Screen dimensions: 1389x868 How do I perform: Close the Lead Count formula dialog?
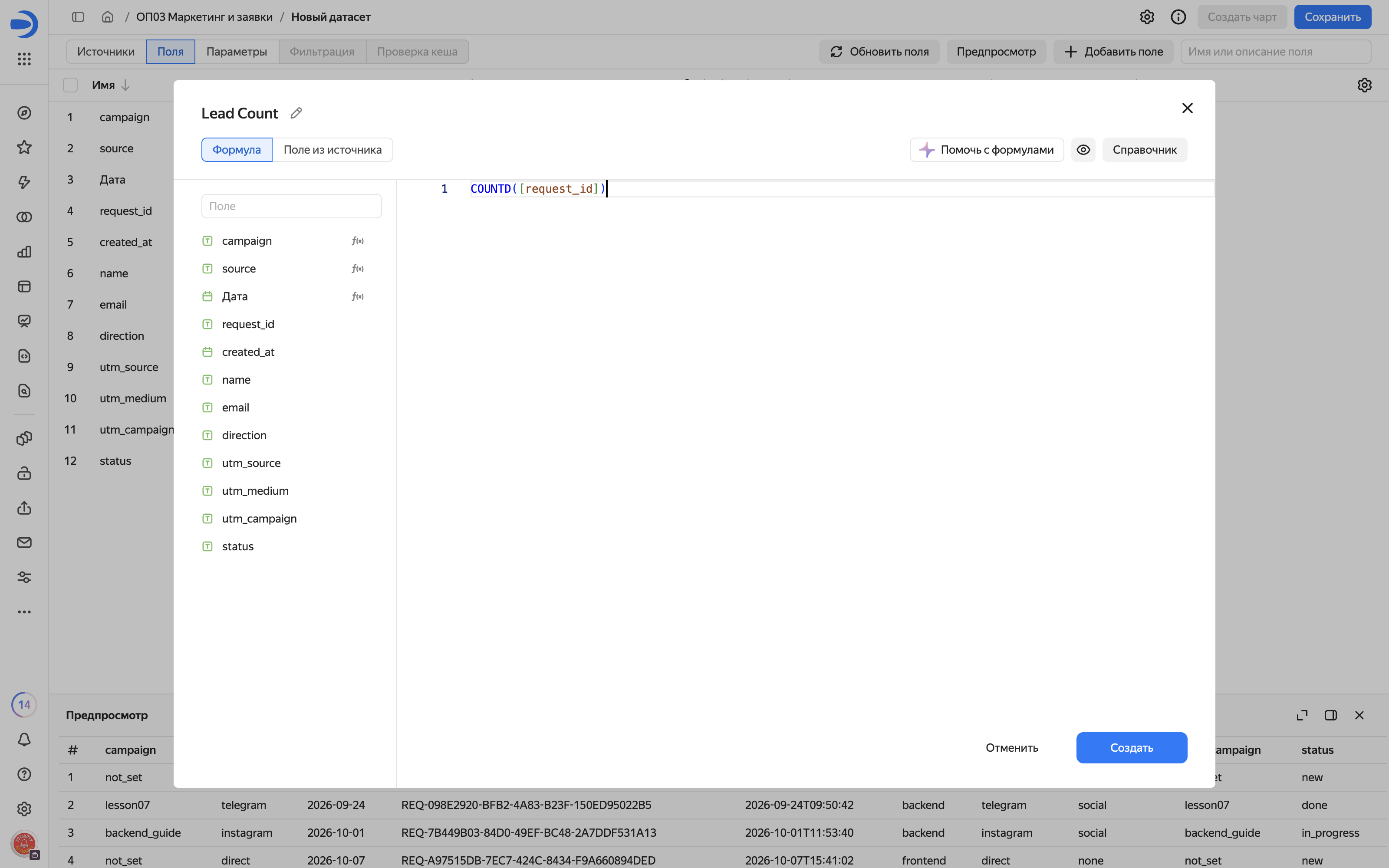click(1188, 108)
